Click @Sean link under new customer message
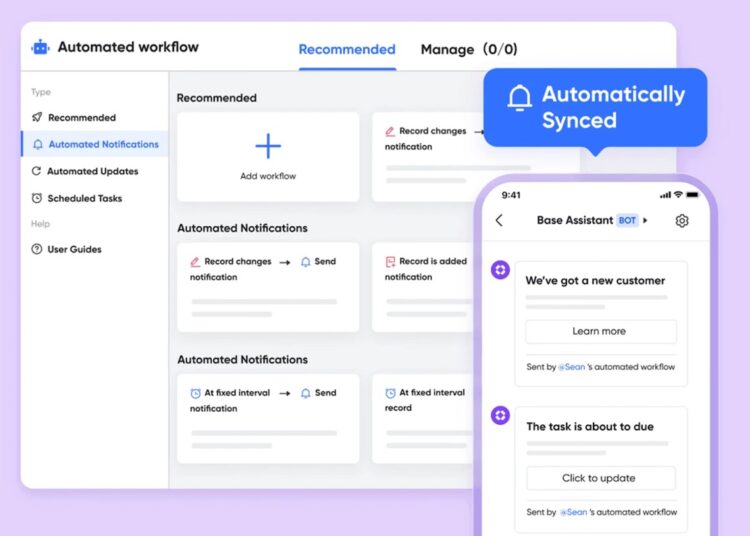Screen dimensions: 750x536 [x=572, y=367]
